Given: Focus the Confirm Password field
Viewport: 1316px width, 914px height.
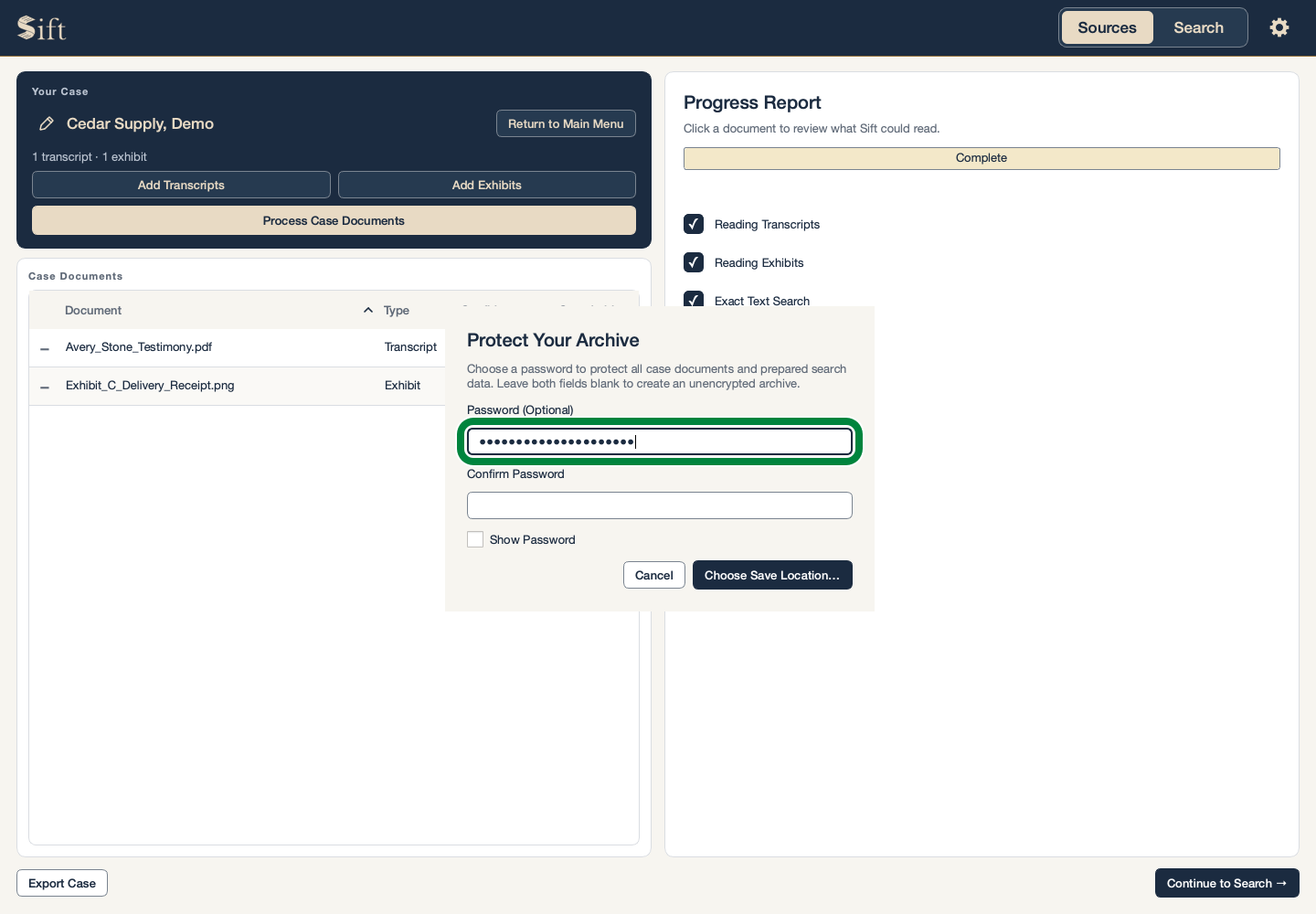Looking at the screenshot, I should pyautogui.click(x=660, y=505).
